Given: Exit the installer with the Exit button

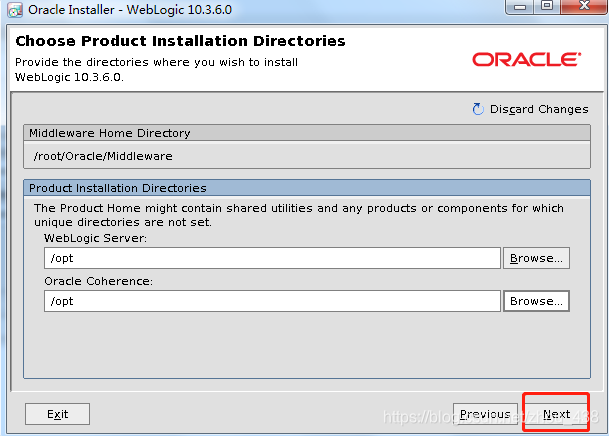Looking at the screenshot, I should [57, 414].
